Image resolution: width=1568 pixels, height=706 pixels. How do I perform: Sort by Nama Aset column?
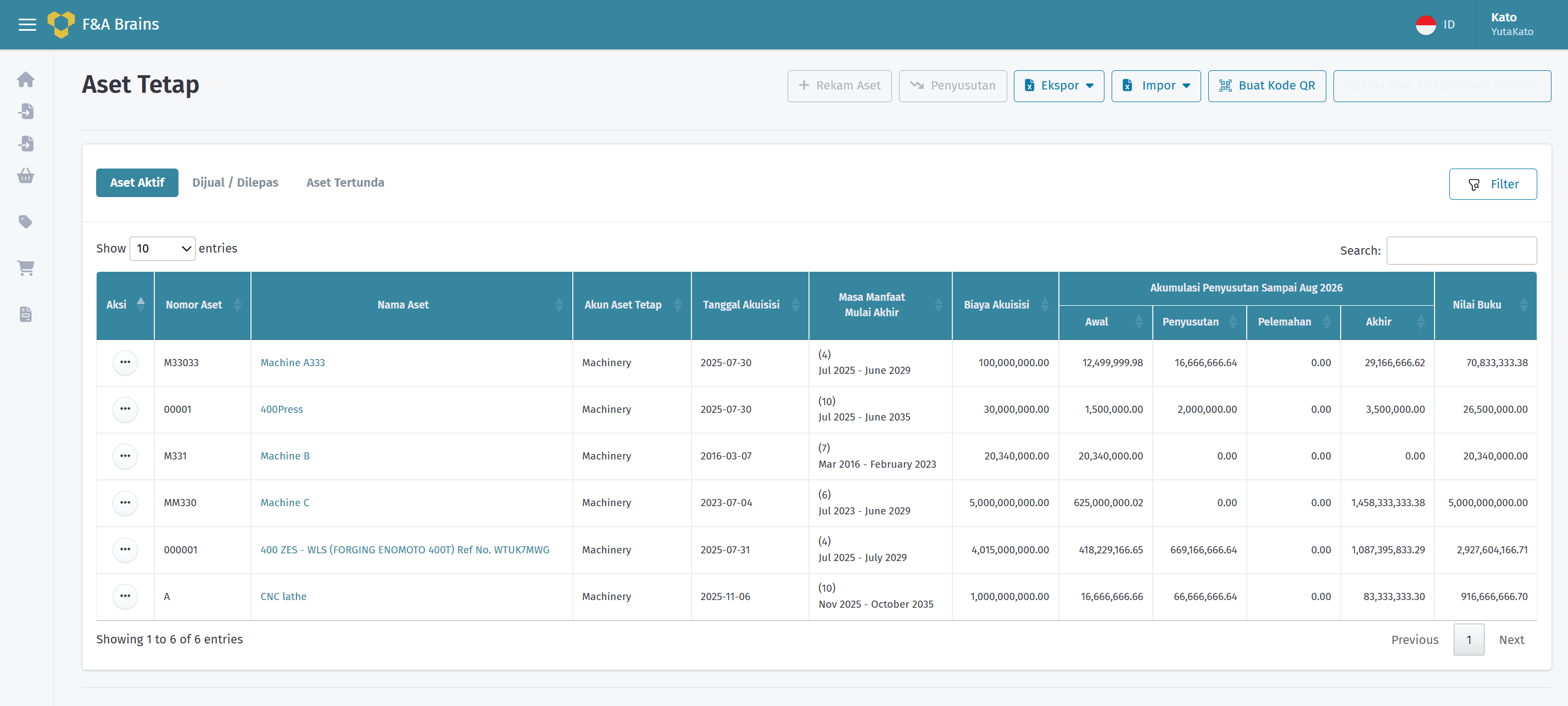tap(411, 305)
